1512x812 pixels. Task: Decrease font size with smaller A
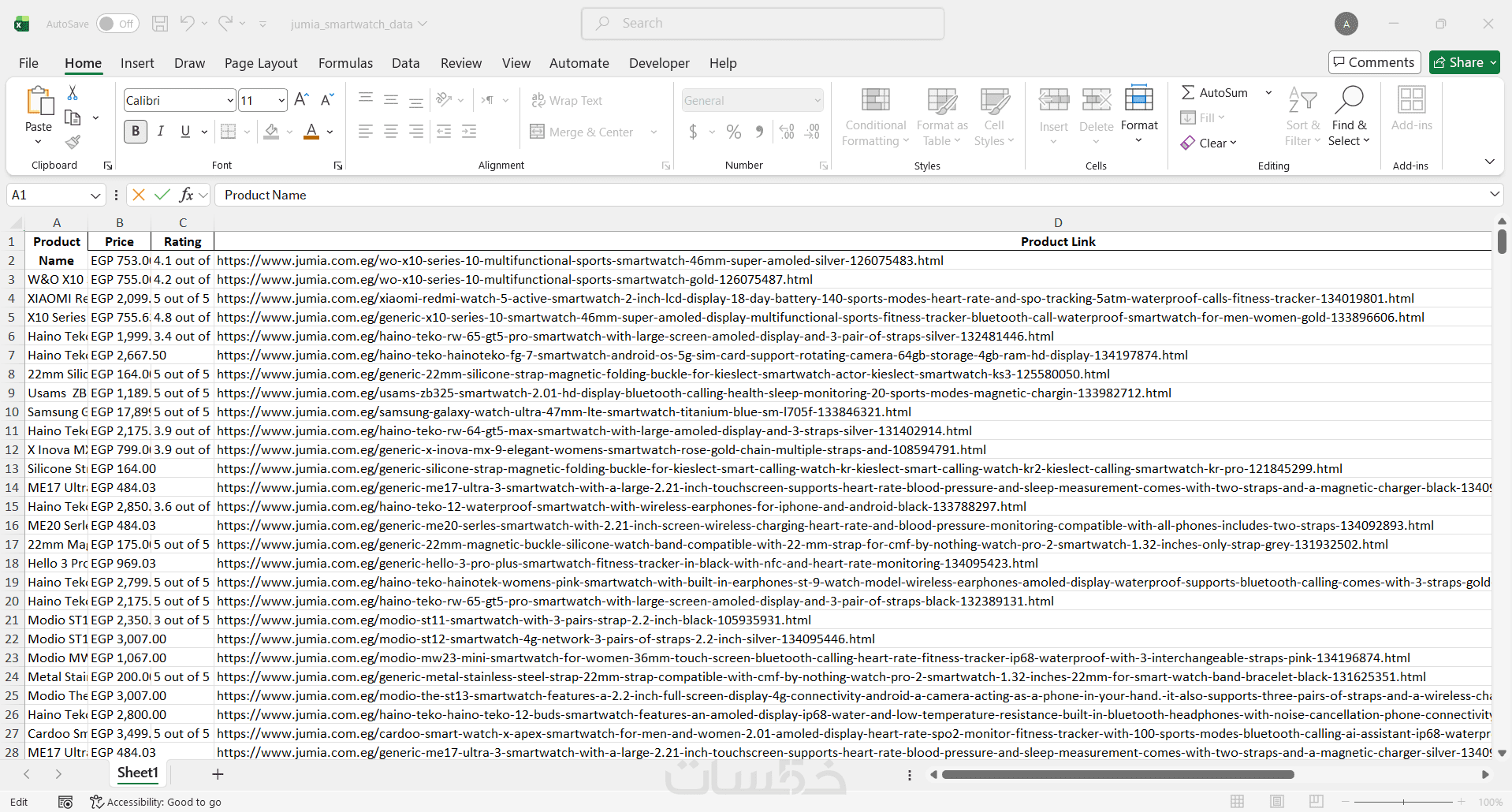pyautogui.click(x=327, y=100)
